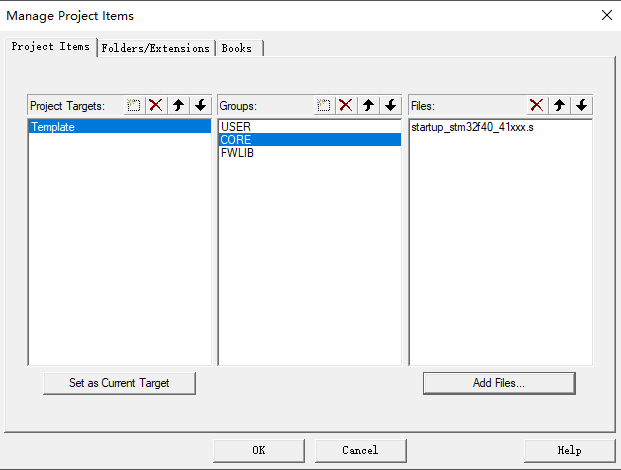Create a new project target
The image size is (621, 470).
click(134, 105)
